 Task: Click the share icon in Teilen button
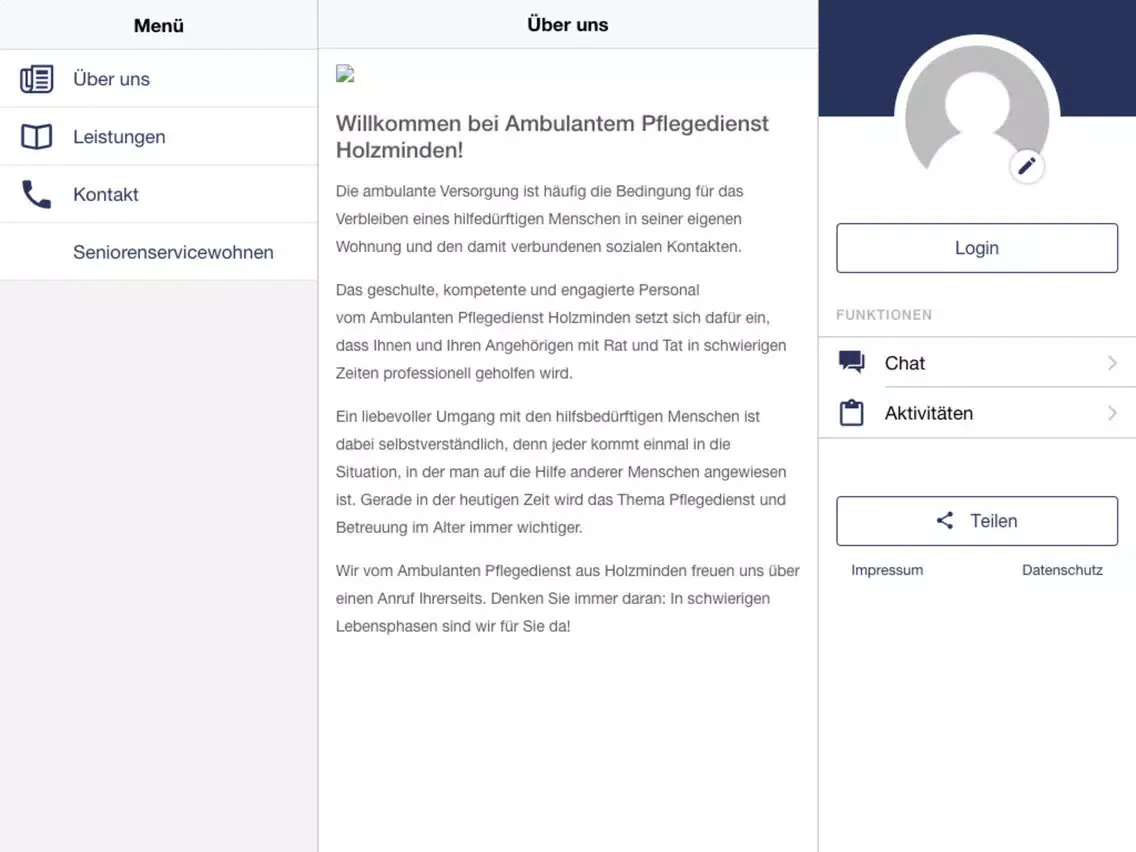pyautogui.click(x=945, y=521)
